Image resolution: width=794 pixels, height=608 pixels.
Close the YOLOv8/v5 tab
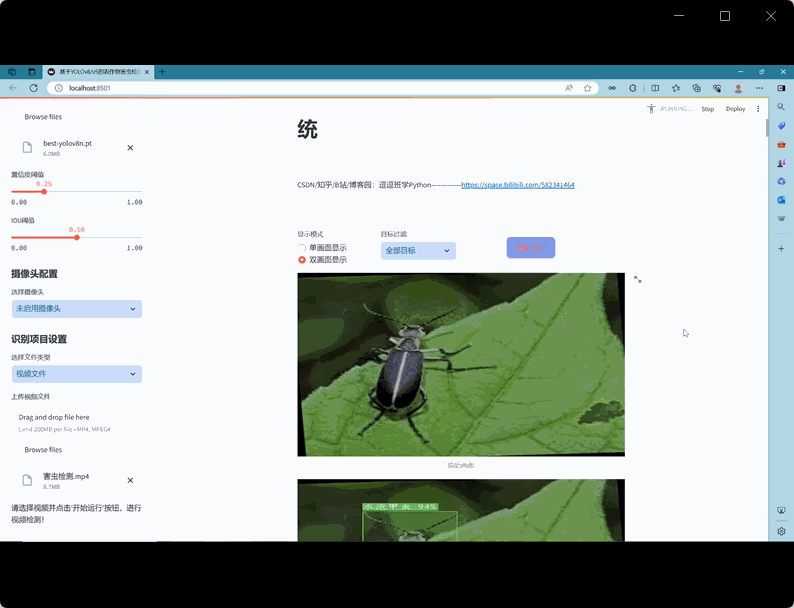coord(147,72)
